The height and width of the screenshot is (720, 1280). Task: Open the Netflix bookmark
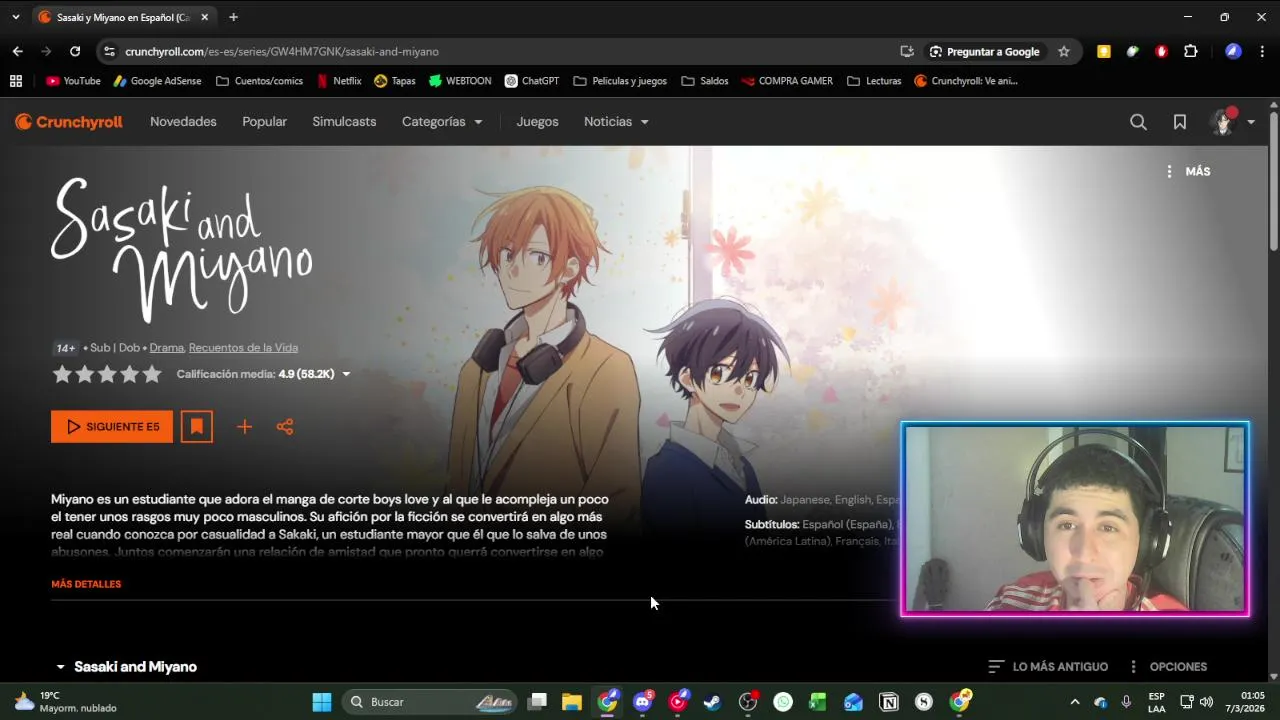[x=338, y=81]
